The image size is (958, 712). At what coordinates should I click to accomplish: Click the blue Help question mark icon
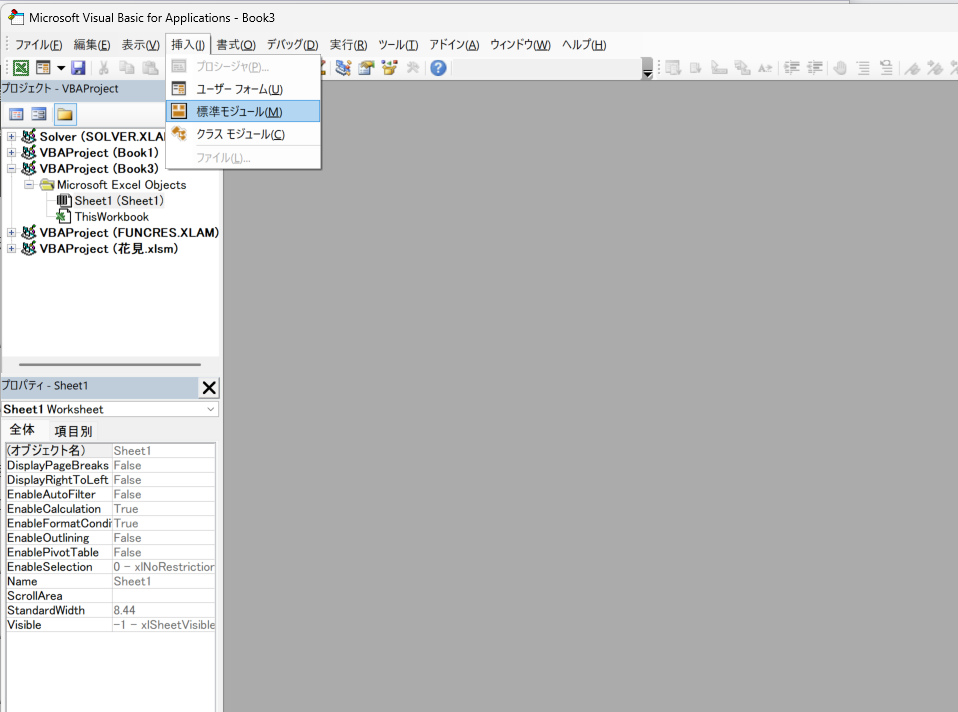click(438, 68)
